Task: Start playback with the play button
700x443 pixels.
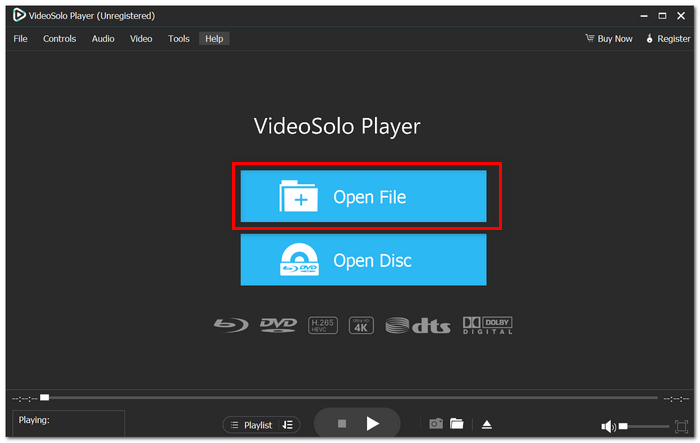Action: coord(373,423)
